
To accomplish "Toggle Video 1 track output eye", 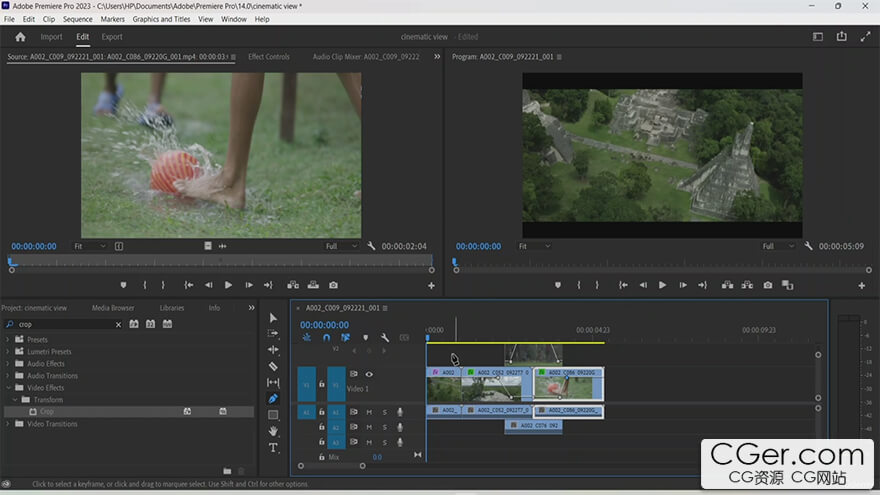I will pyautogui.click(x=369, y=374).
